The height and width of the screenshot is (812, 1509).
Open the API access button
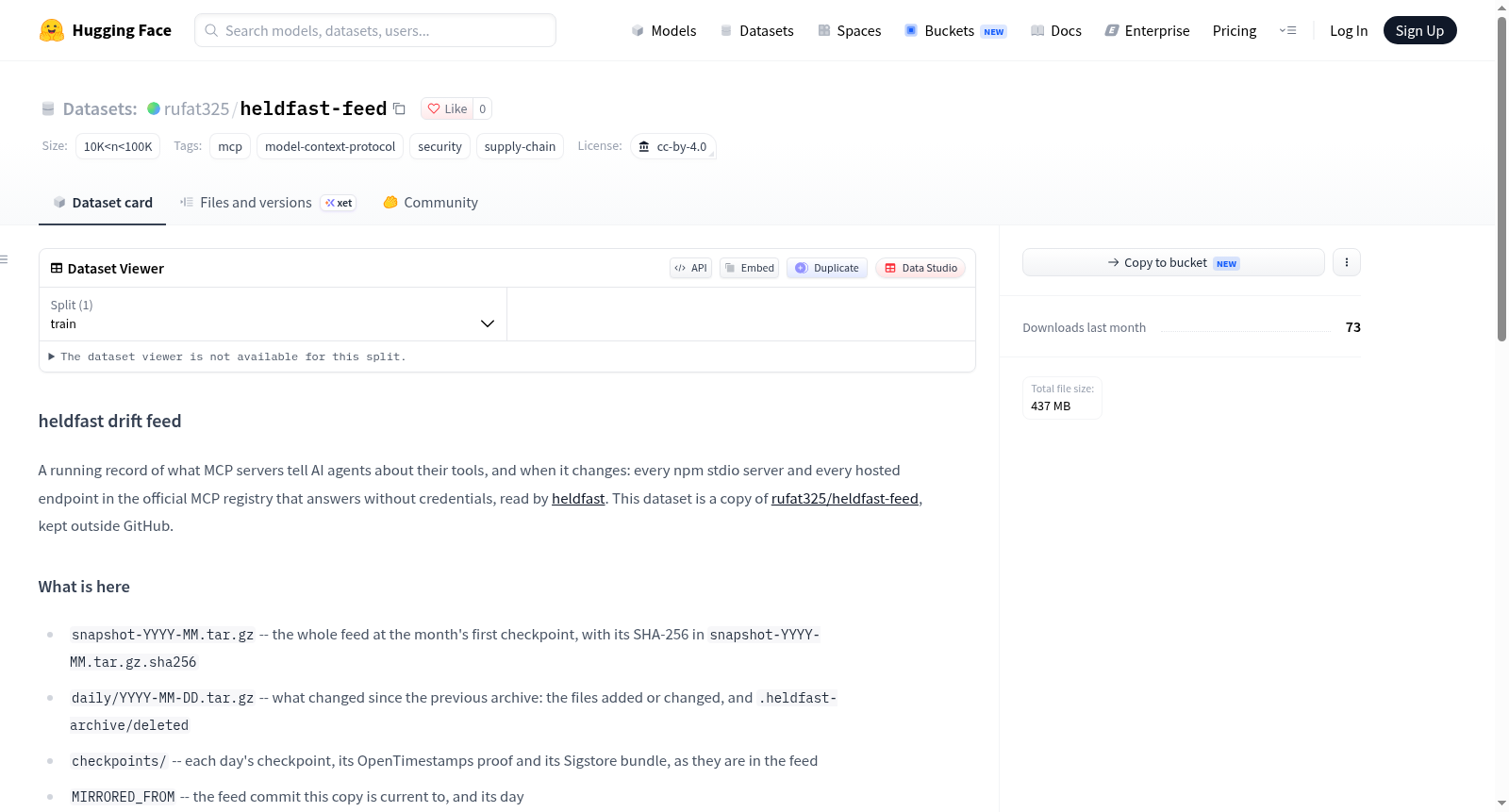click(690, 268)
